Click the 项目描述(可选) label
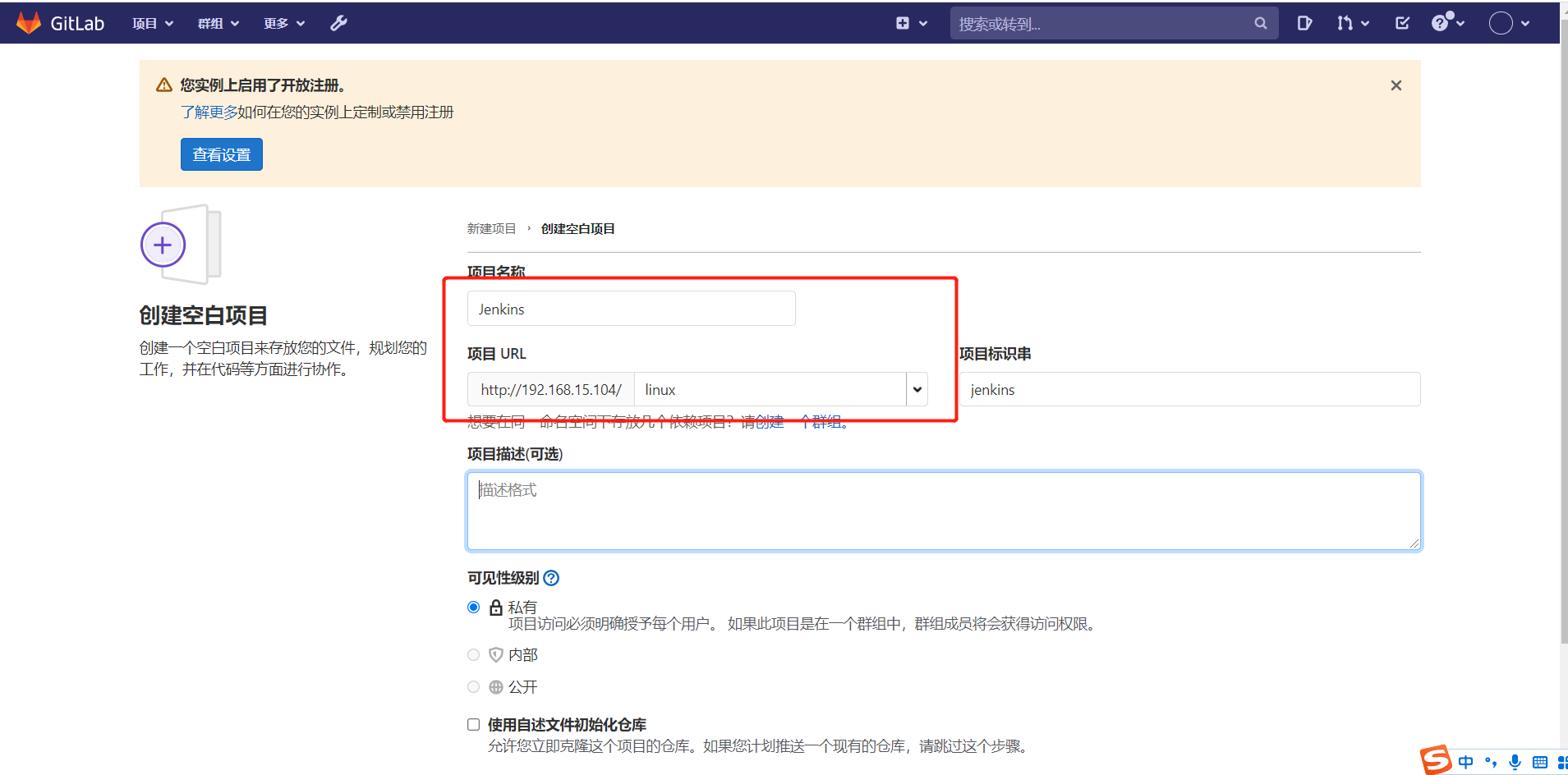This screenshot has width=1568, height=775. 515,454
